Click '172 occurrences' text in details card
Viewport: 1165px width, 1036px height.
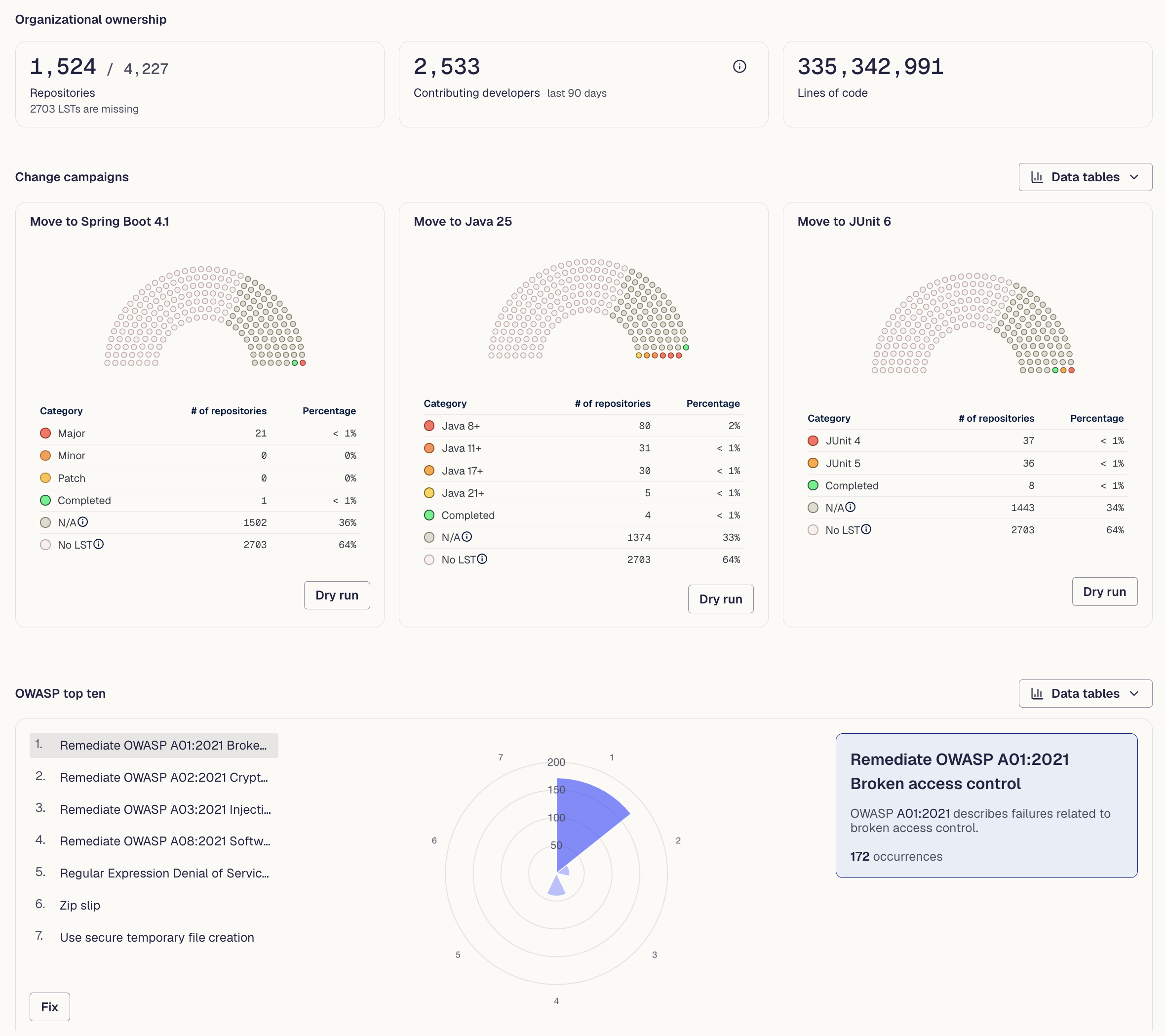(896, 856)
